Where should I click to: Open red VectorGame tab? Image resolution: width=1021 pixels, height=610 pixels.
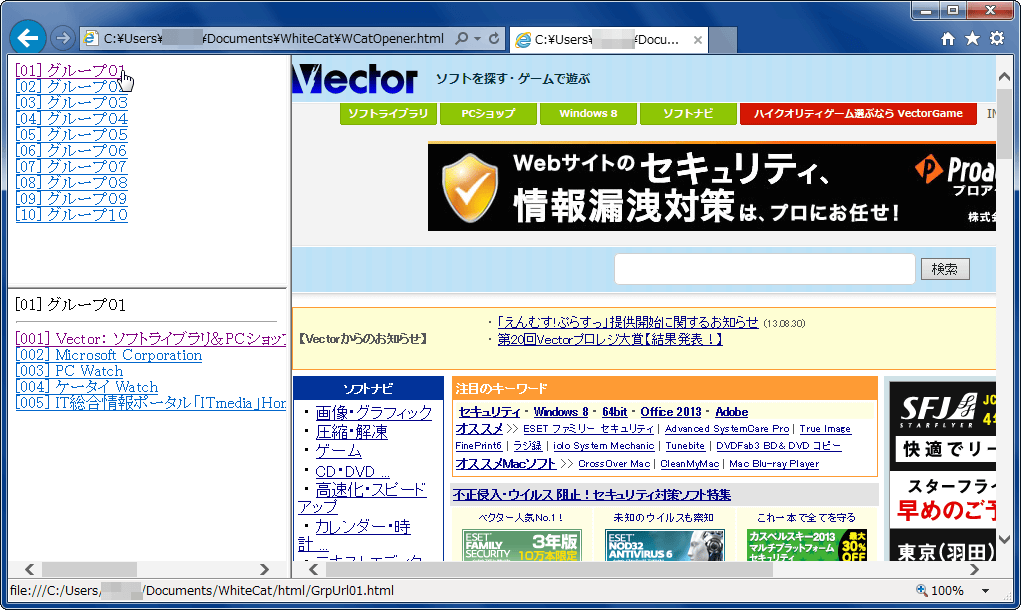click(858, 113)
